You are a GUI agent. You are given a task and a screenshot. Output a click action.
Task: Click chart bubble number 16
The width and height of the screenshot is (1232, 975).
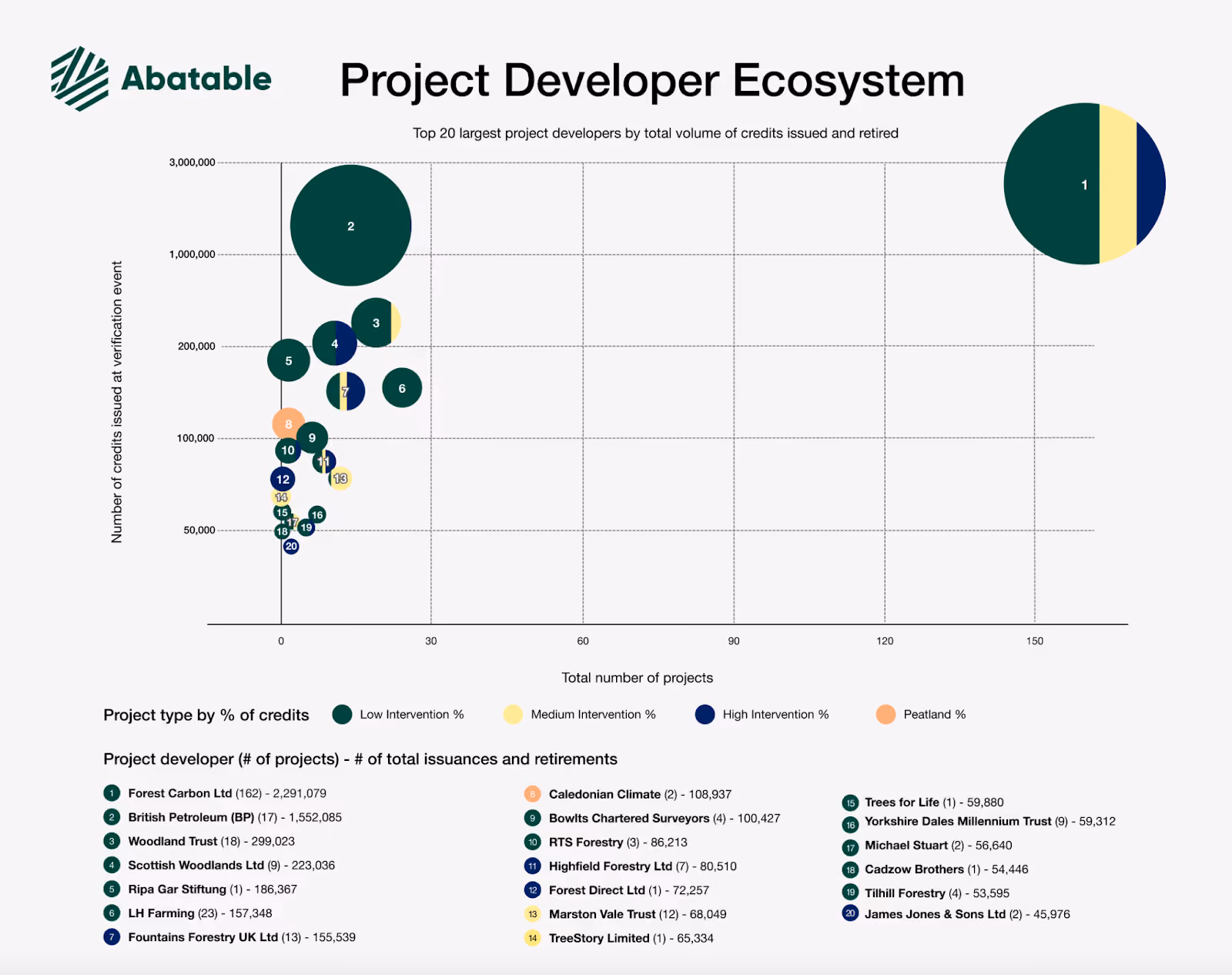pos(316,514)
